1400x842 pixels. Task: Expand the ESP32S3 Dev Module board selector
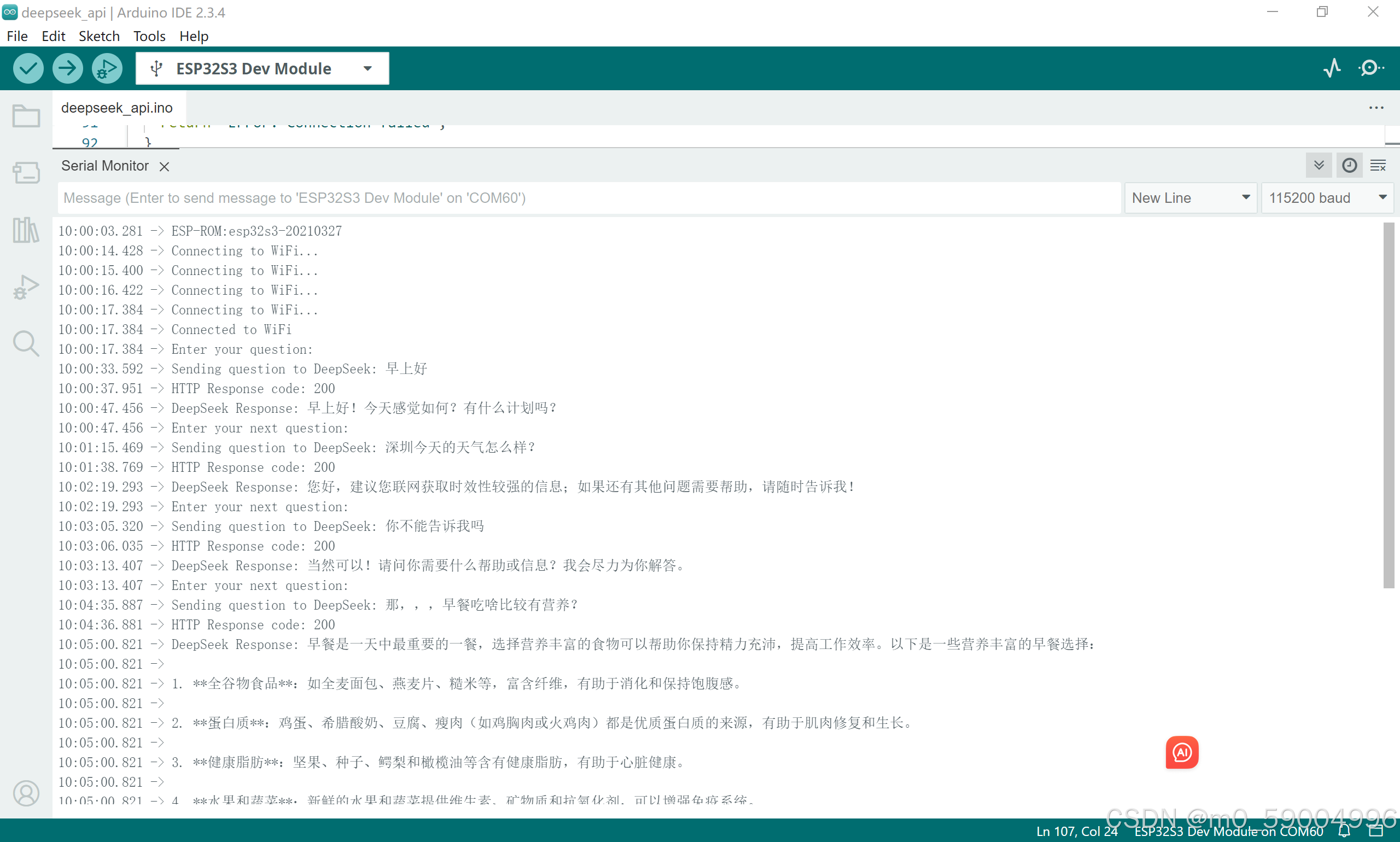[262, 69]
